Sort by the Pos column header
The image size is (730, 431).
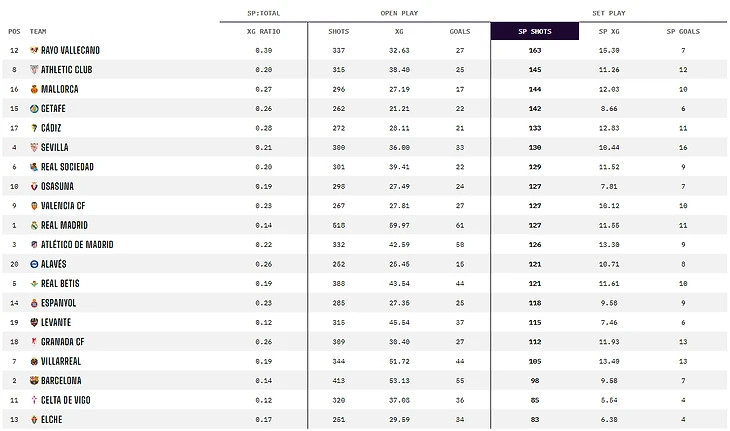click(x=14, y=31)
